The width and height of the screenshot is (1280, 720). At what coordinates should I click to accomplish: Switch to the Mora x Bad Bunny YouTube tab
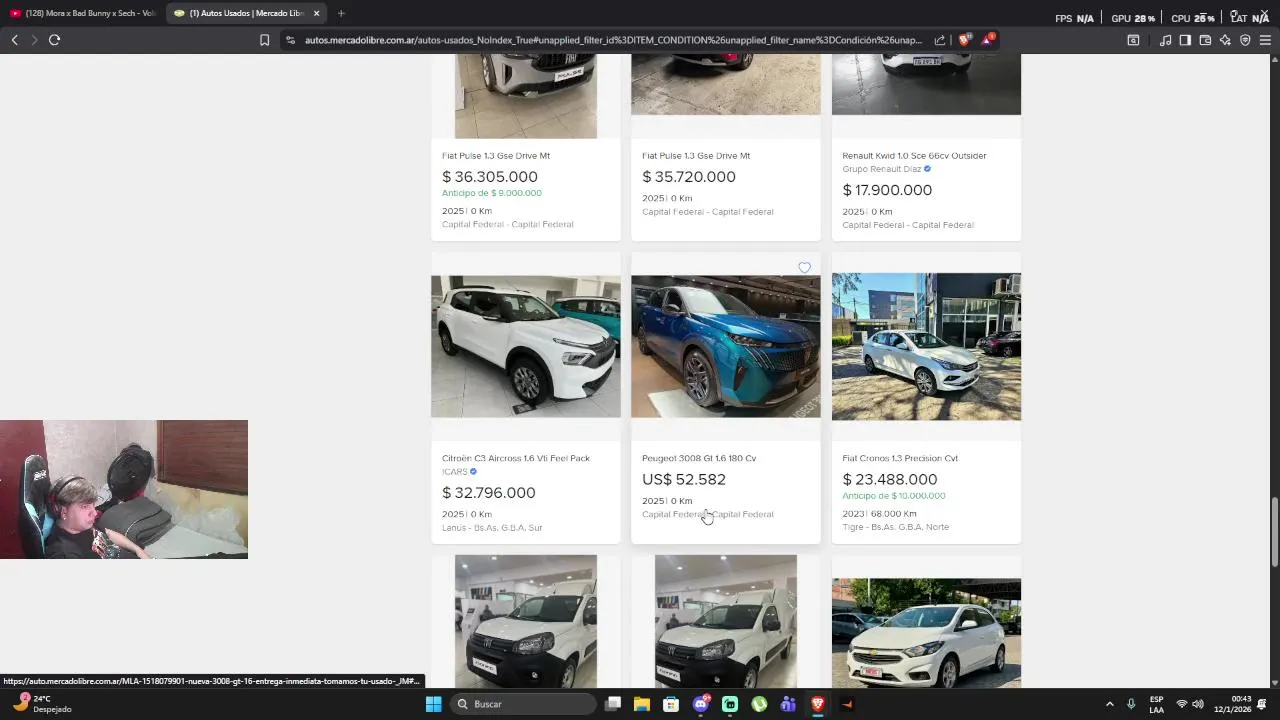click(83, 13)
